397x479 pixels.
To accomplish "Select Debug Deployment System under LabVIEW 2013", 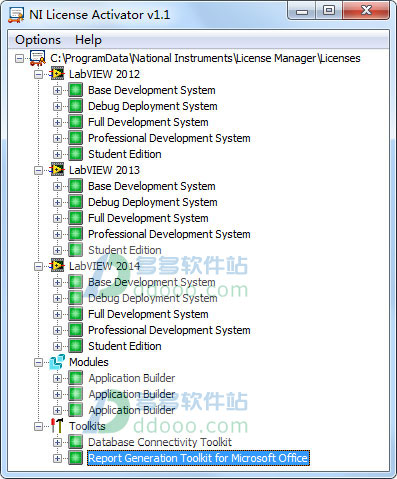I will (x=153, y=202).
